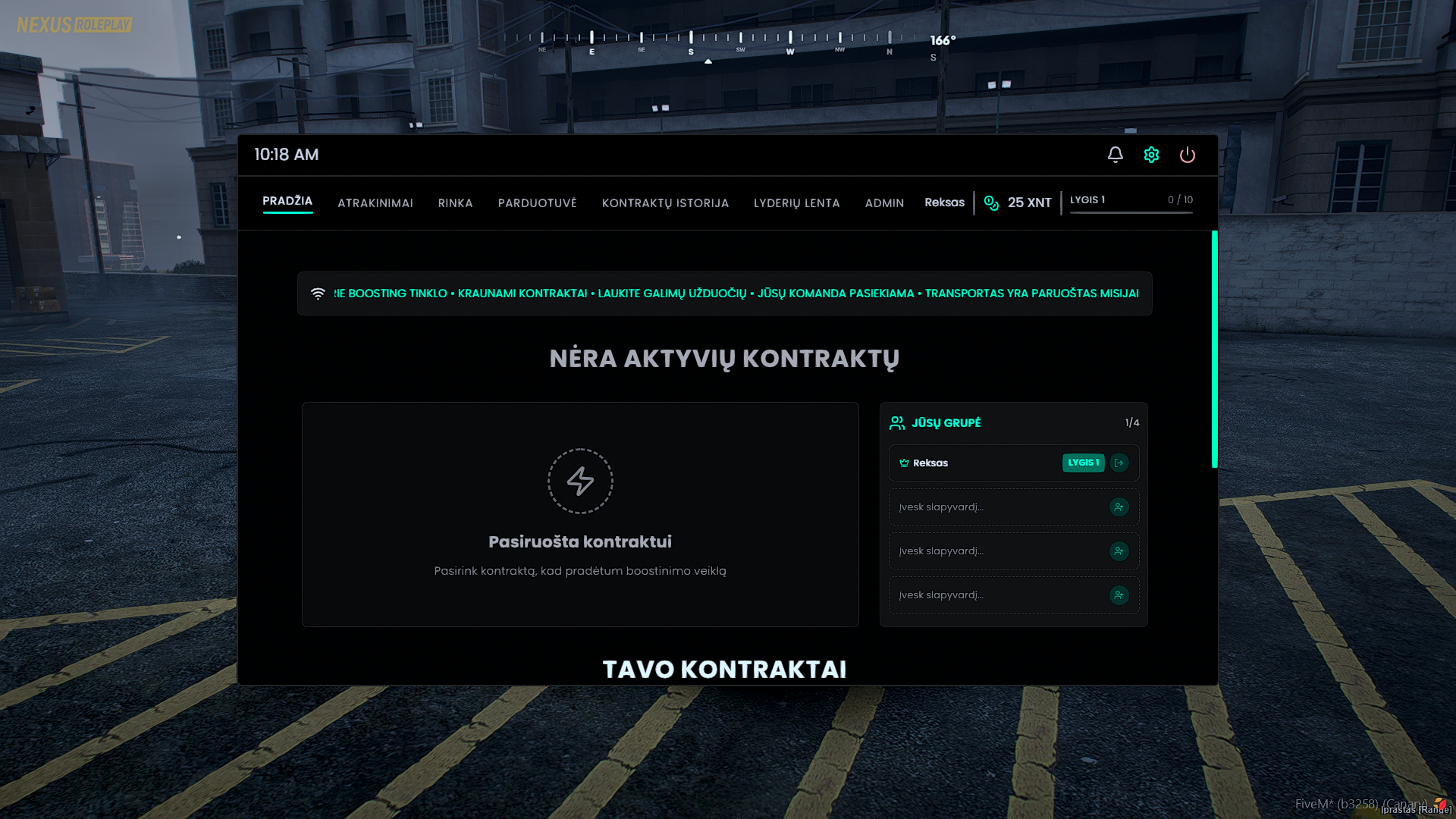Open the Rinka tab

[455, 203]
